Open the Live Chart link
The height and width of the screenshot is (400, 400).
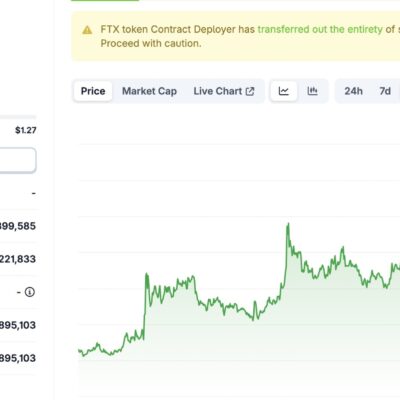pyautogui.click(x=224, y=91)
